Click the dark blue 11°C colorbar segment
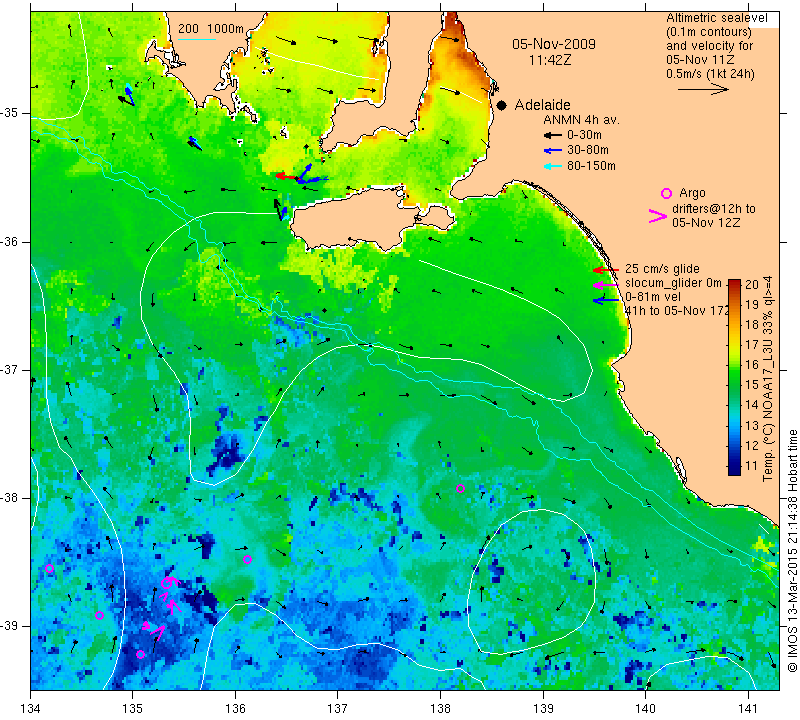This screenshot has width=800, height=720. [734, 466]
